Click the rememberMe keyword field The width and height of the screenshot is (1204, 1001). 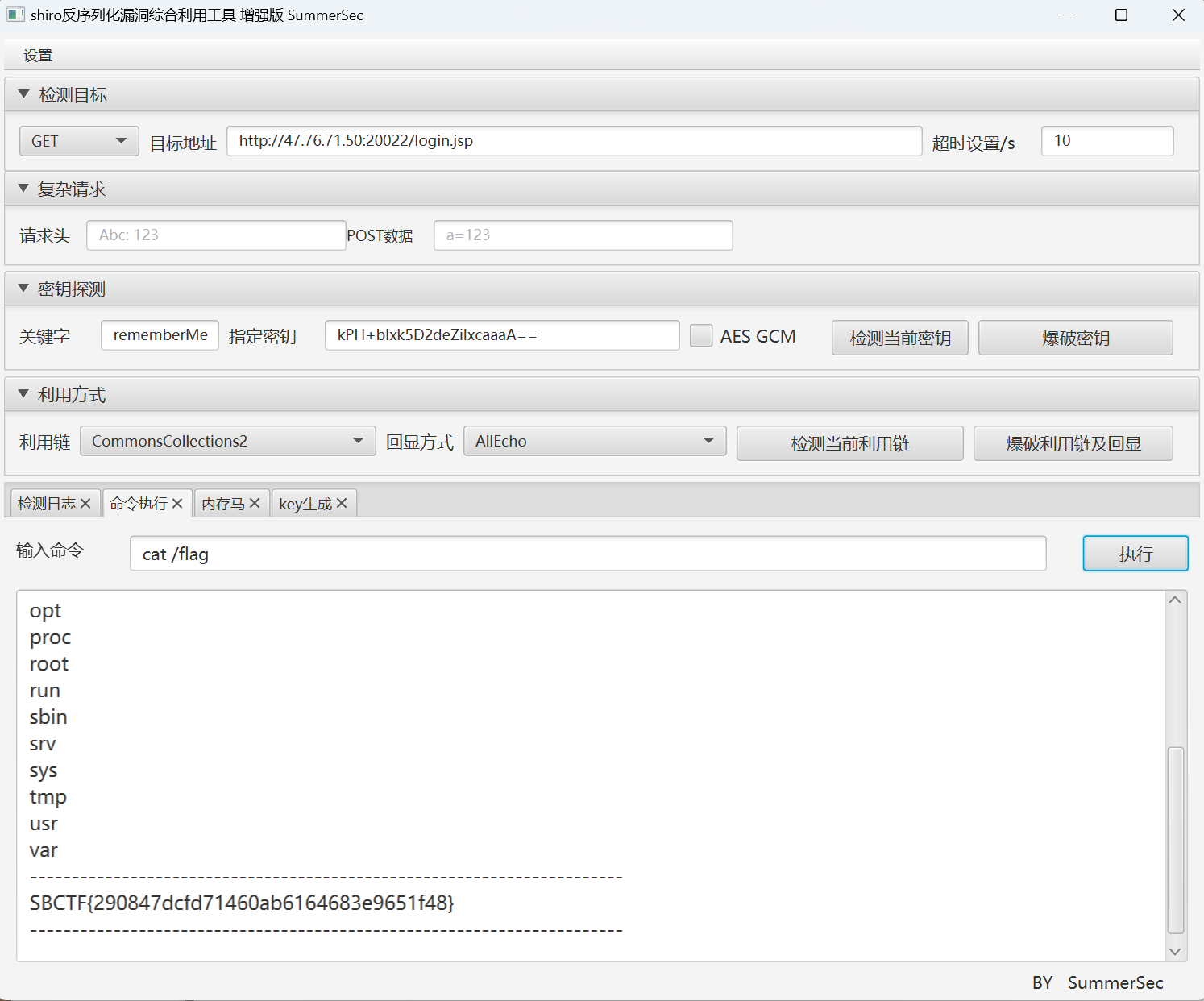160,335
